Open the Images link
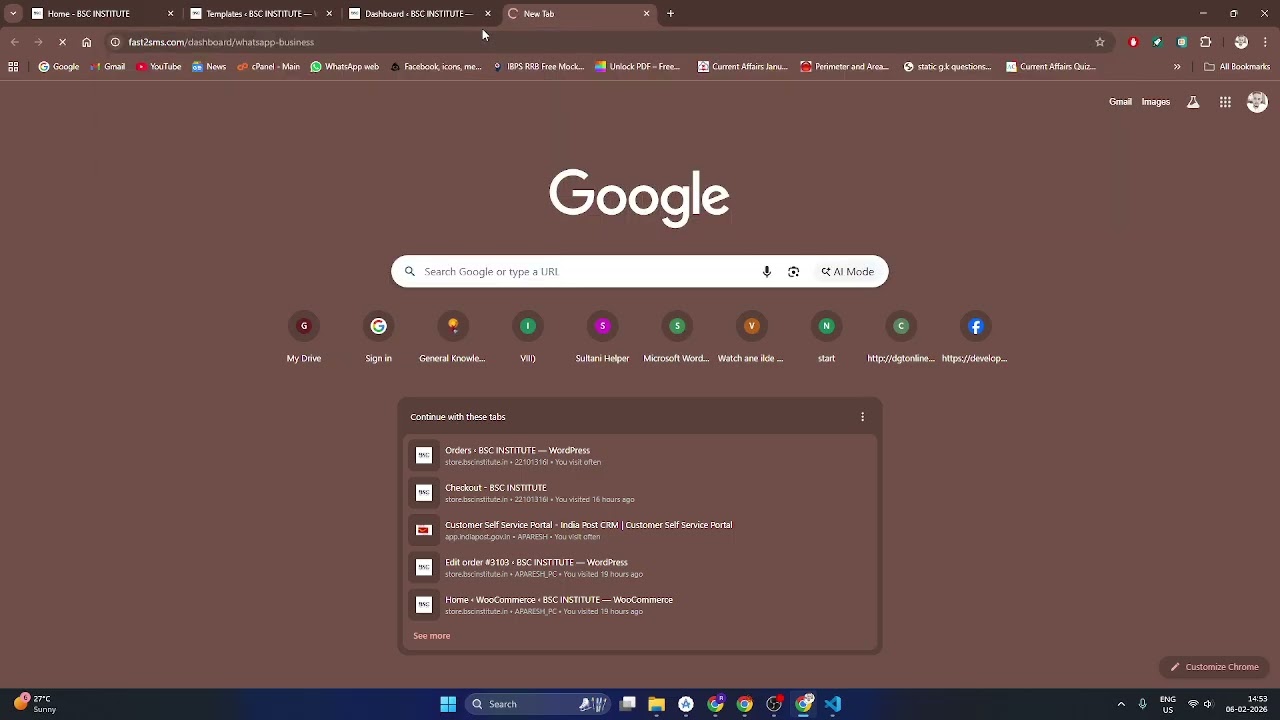 pyautogui.click(x=1156, y=102)
